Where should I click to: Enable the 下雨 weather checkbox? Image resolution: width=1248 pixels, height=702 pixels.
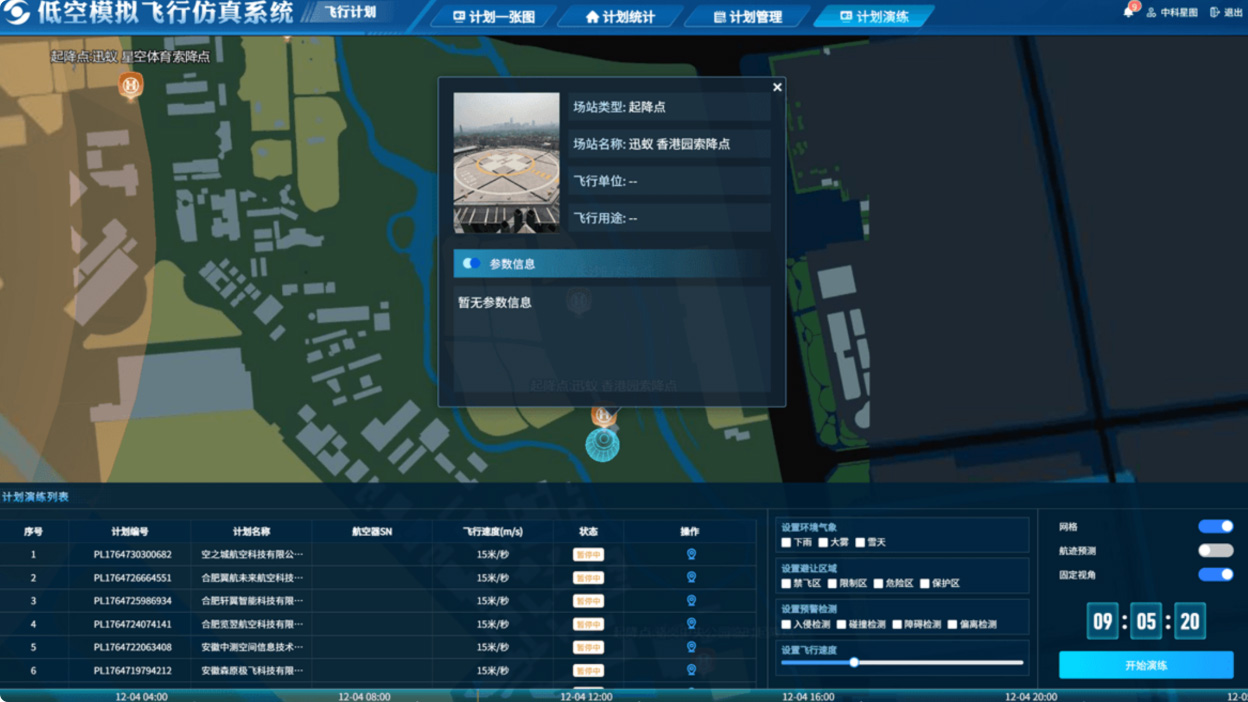pos(787,543)
